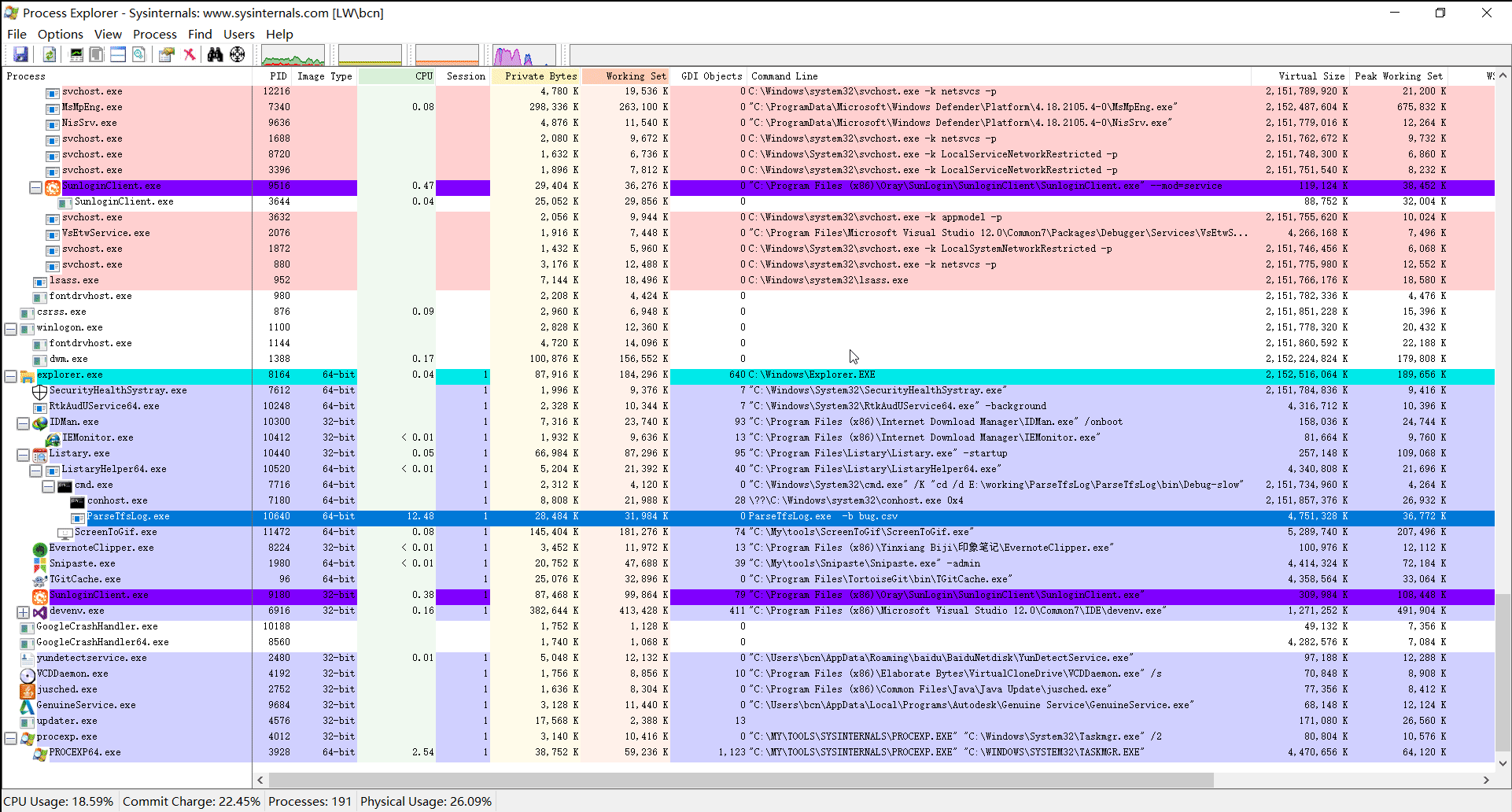Click the Process Explorer title bar icon
The height and width of the screenshot is (812, 1512).
(x=11, y=13)
